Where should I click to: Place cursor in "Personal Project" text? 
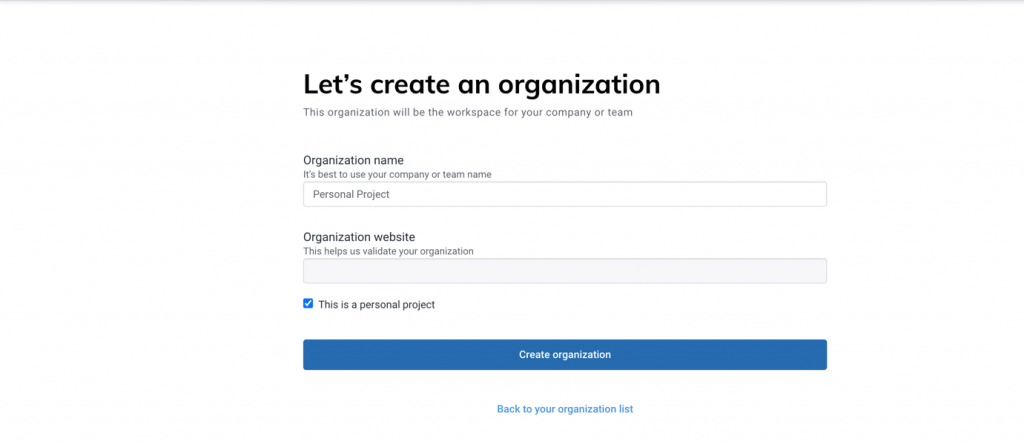click(x=351, y=194)
